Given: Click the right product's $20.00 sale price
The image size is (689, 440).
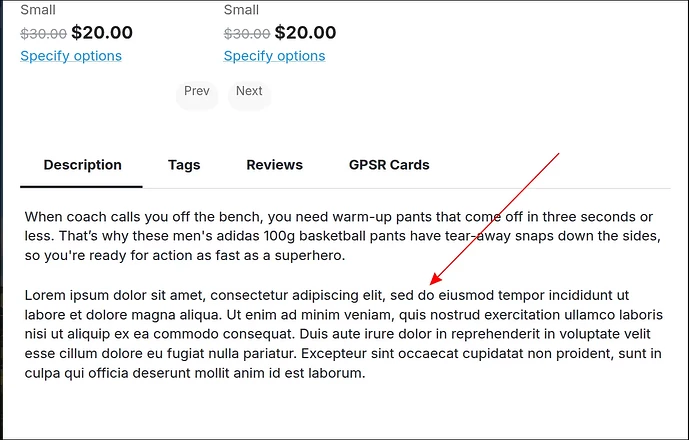Looking at the screenshot, I should pos(305,33).
